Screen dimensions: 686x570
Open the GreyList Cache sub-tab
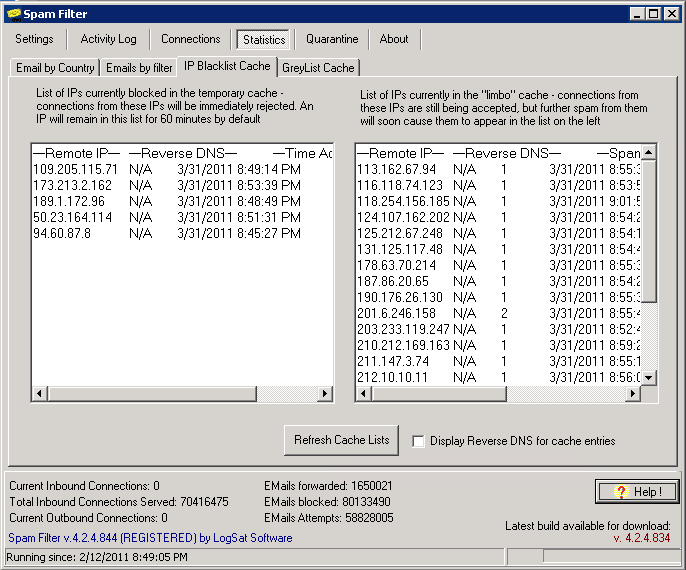318,67
